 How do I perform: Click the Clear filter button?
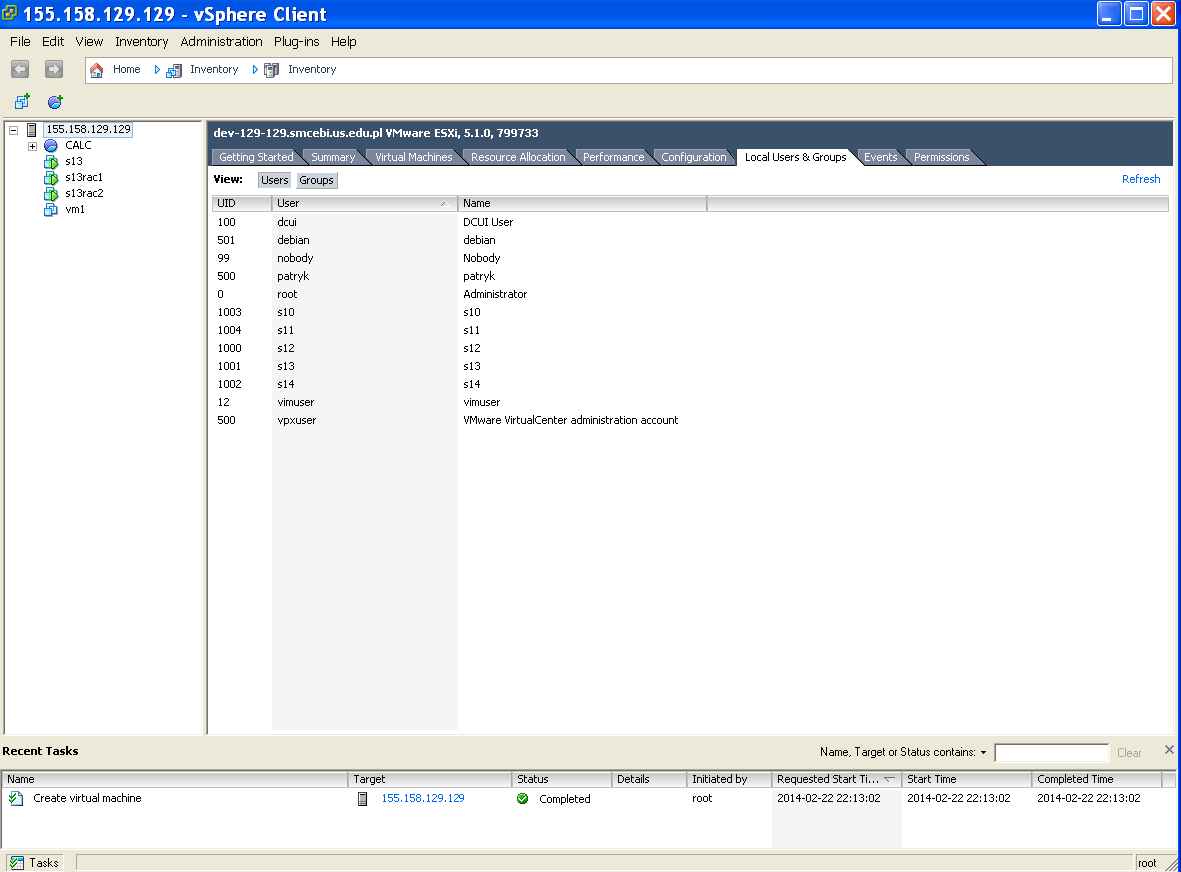[x=1129, y=753]
